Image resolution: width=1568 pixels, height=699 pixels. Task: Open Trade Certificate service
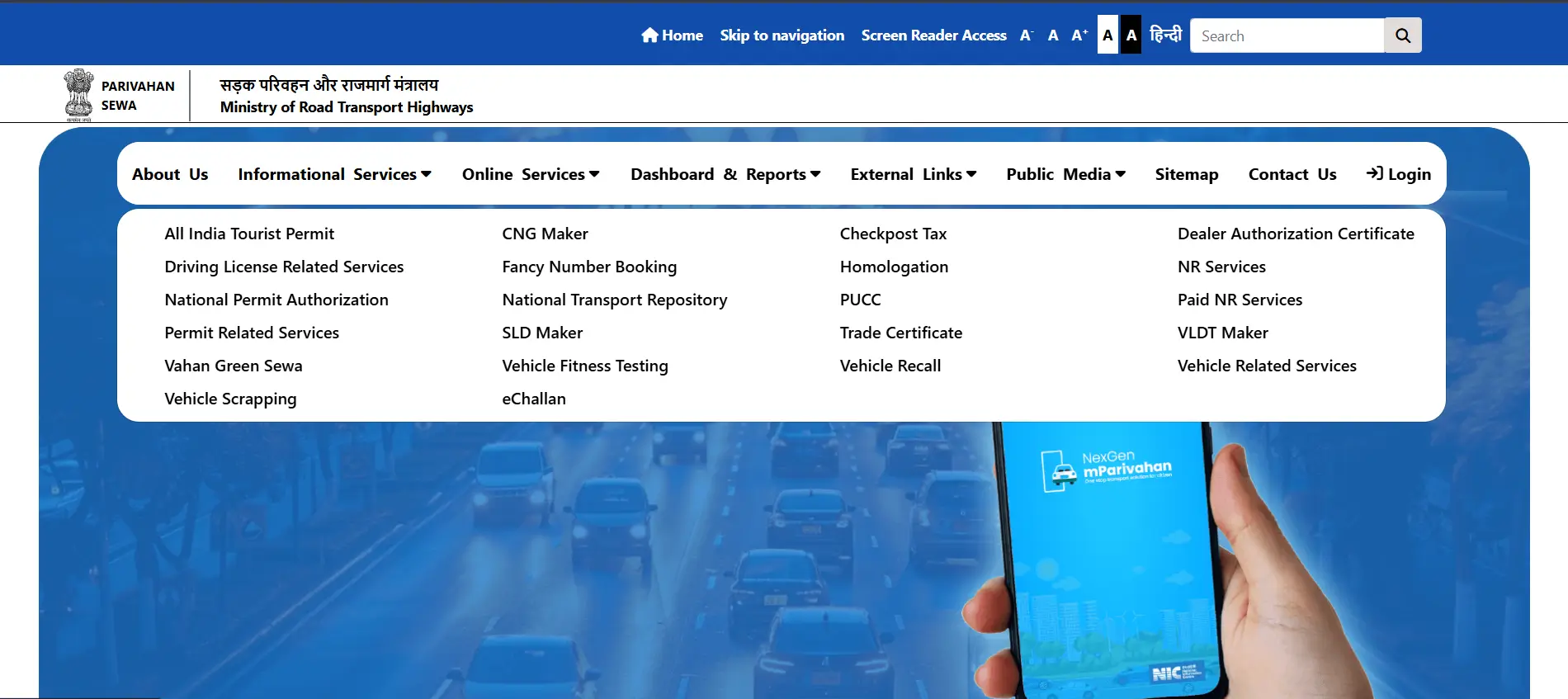pyautogui.click(x=901, y=333)
